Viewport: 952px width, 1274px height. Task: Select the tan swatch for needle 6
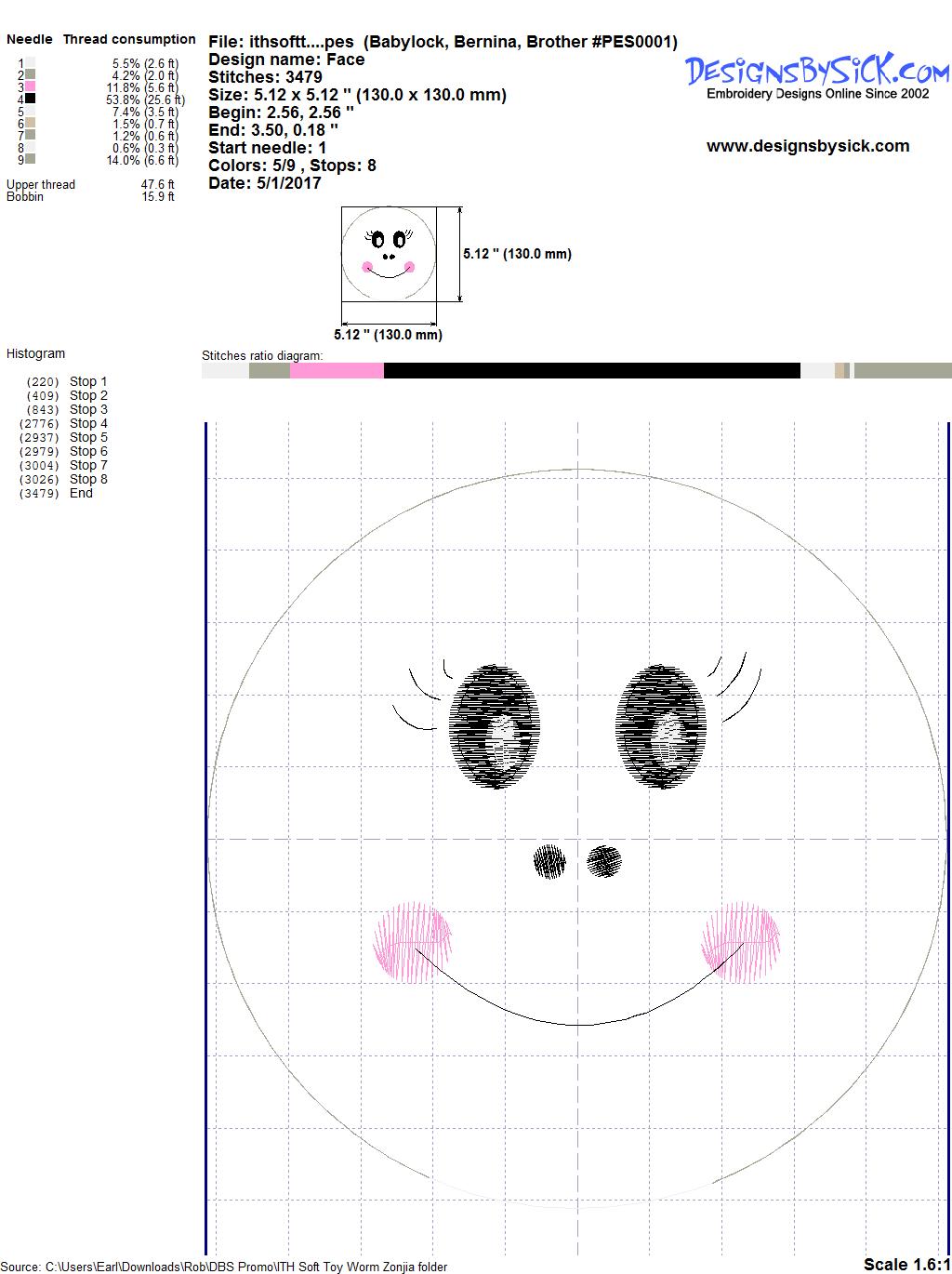tap(31, 123)
